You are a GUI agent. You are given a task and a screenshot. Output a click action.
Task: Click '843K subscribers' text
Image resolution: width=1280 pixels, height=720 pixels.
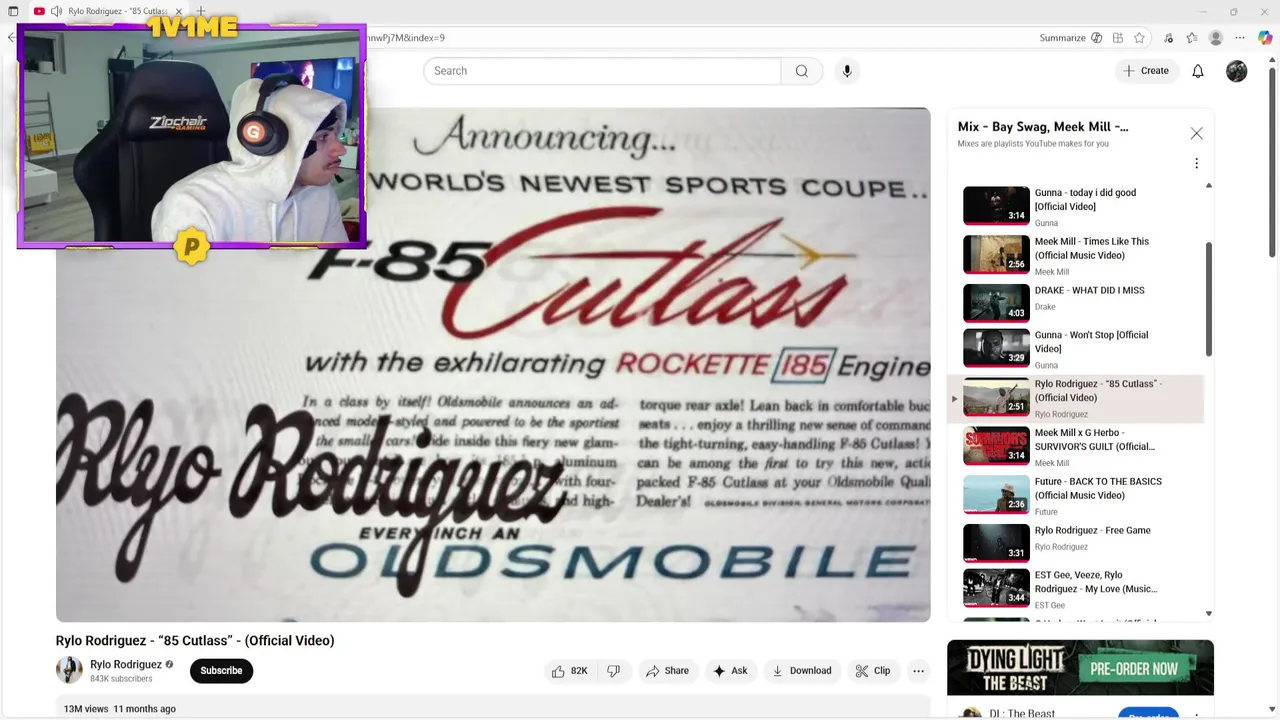(121, 679)
